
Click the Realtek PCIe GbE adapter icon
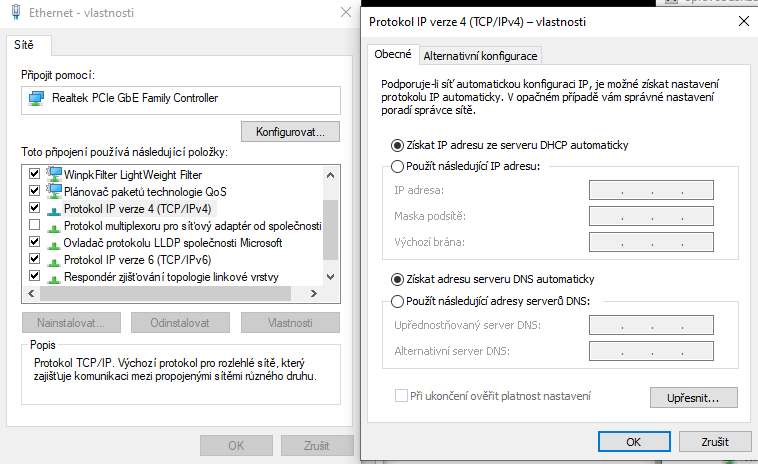pos(37,98)
